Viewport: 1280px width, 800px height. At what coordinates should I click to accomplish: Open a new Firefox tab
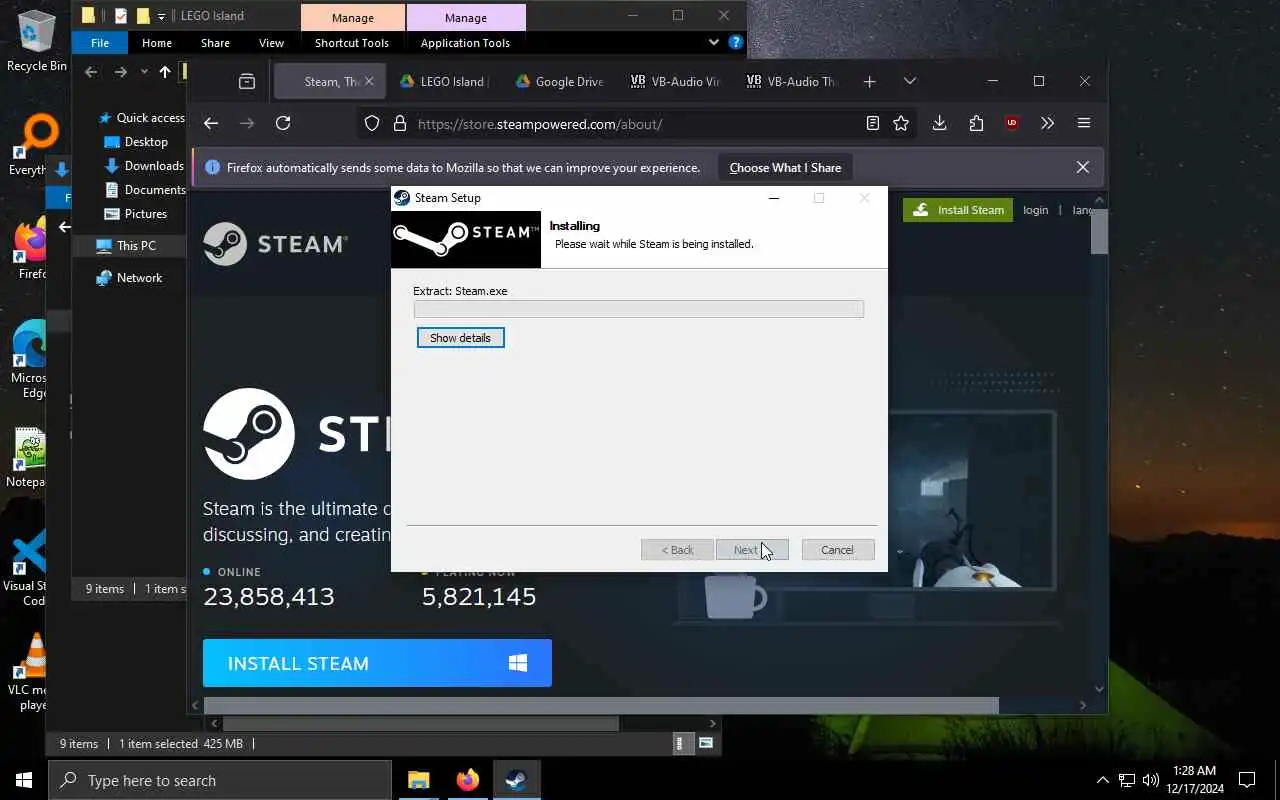pos(869,82)
